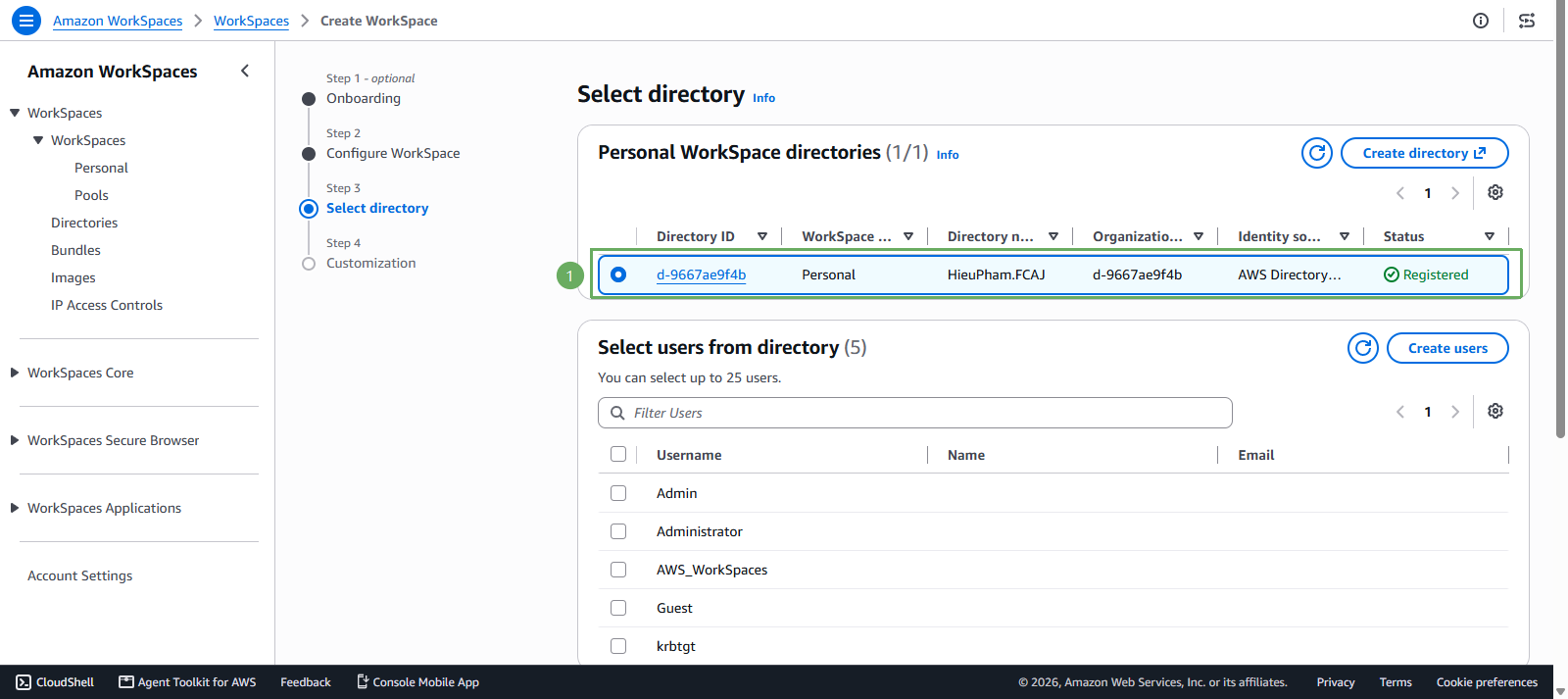Open CloudShell from the footer
1568x699 pixels.
click(55, 682)
